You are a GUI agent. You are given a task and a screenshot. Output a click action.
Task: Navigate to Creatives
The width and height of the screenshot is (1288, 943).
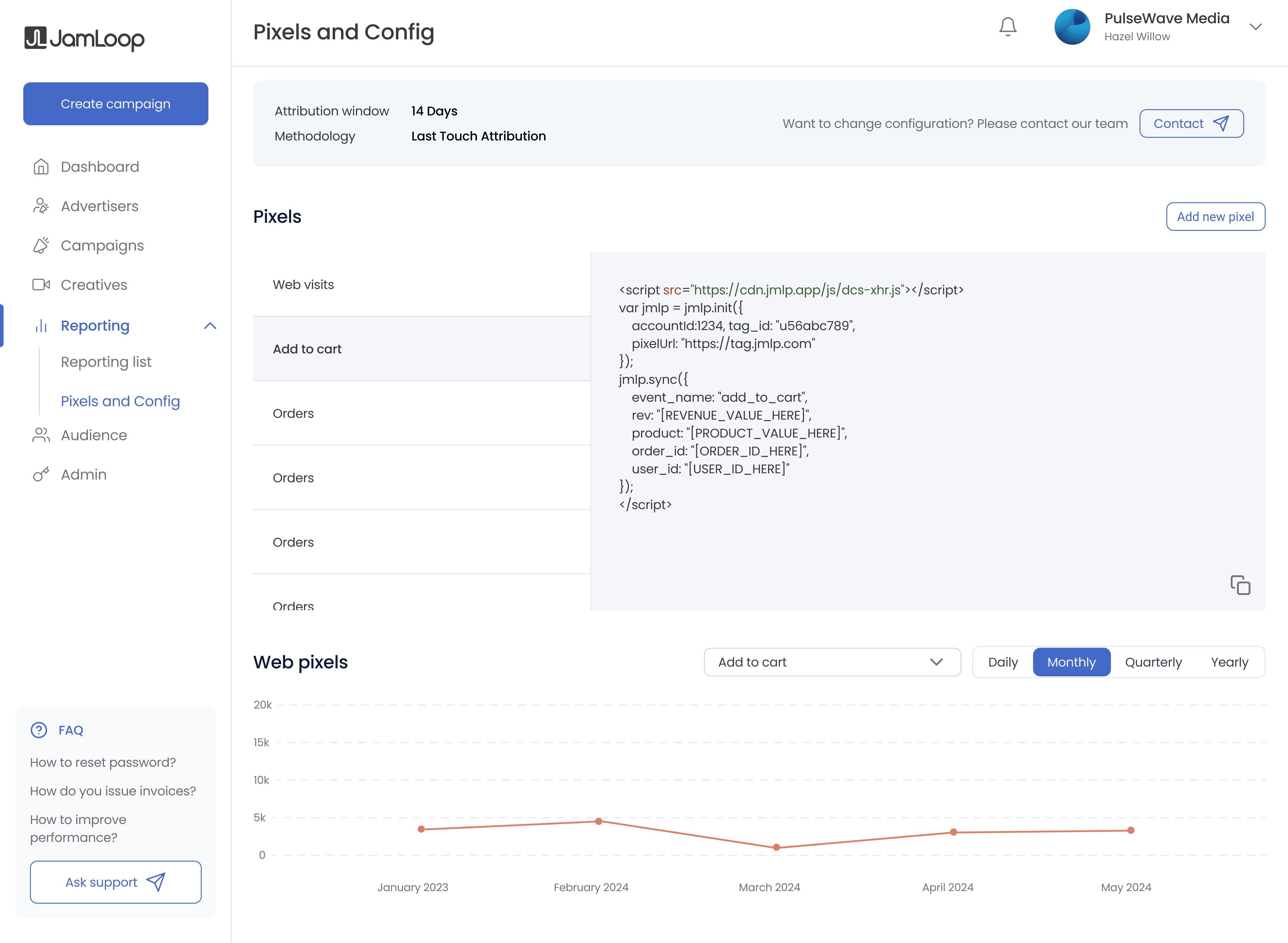pyautogui.click(x=94, y=285)
